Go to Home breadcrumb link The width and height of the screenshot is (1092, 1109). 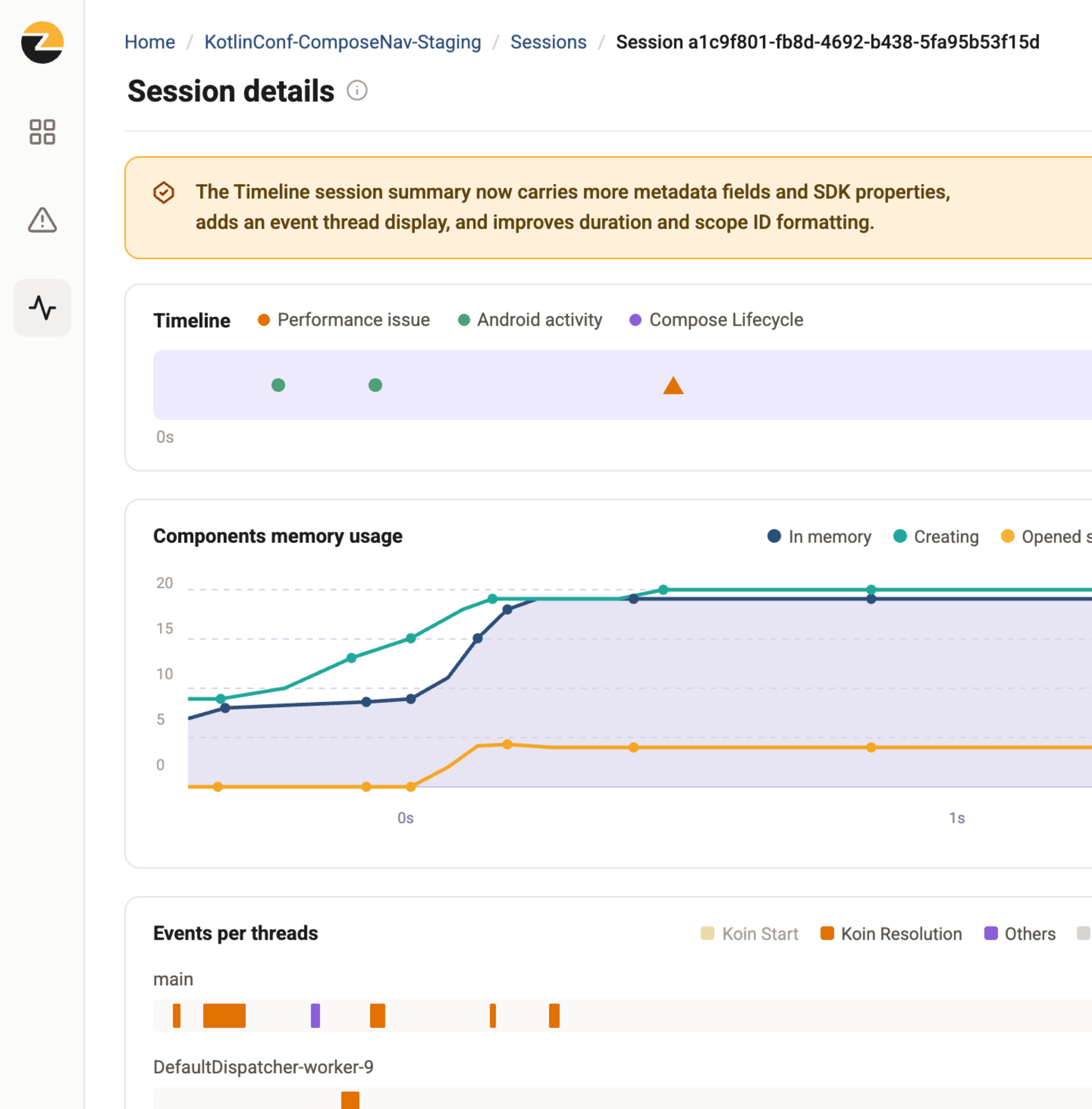point(150,42)
